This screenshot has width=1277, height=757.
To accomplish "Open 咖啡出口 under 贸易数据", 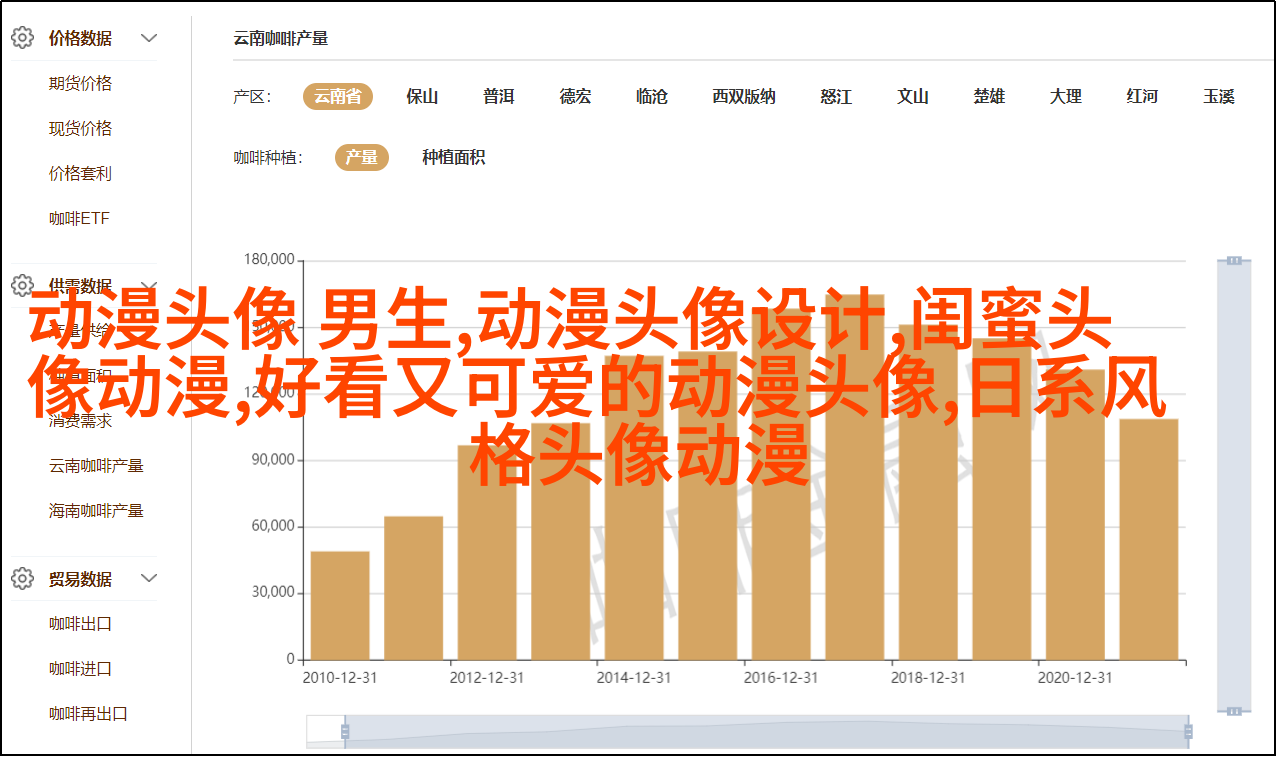I will [x=80, y=624].
